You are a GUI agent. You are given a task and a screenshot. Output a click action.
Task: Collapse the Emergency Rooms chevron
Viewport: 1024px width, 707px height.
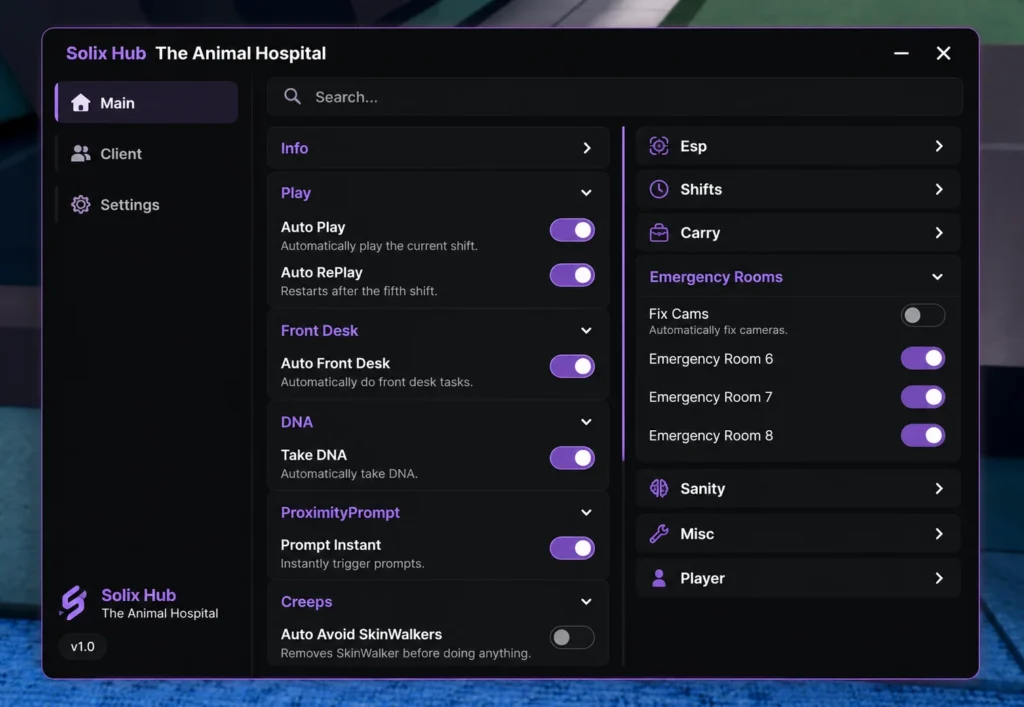coord(937,277)
